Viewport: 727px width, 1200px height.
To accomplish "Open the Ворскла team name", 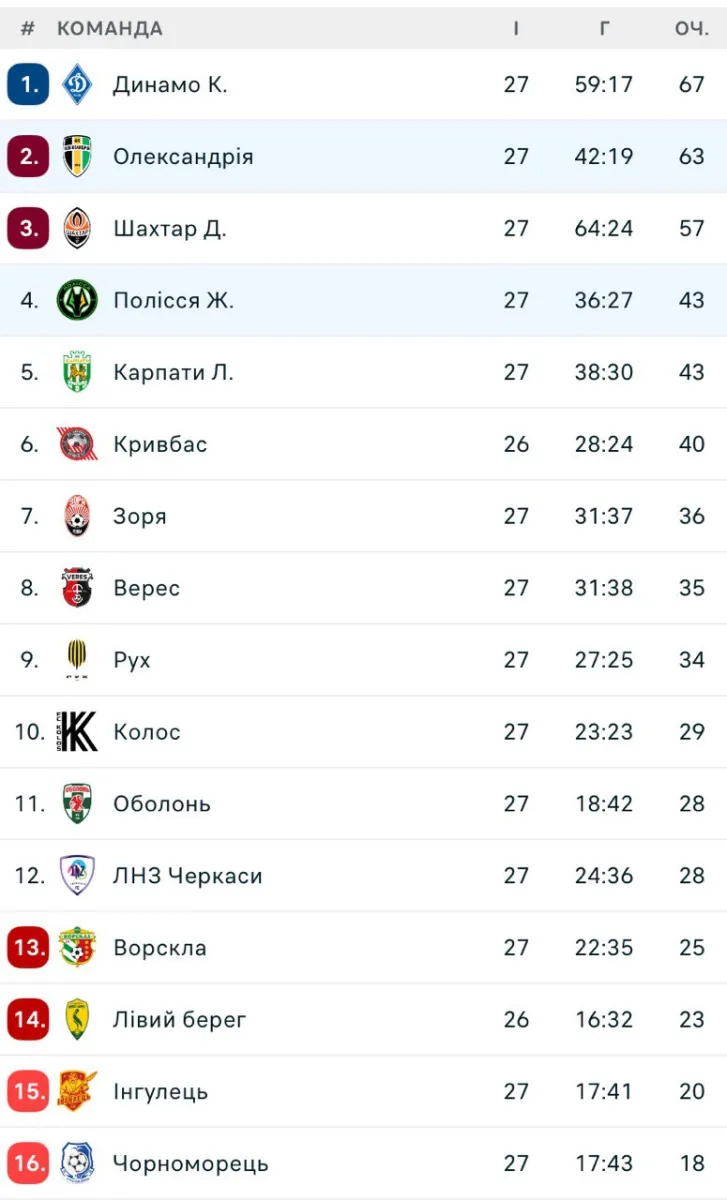I will [160, 948].
